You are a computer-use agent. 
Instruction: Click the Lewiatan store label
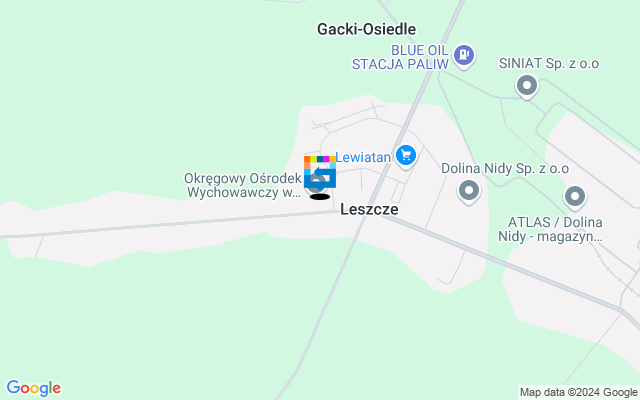click(x=363, y=157)
